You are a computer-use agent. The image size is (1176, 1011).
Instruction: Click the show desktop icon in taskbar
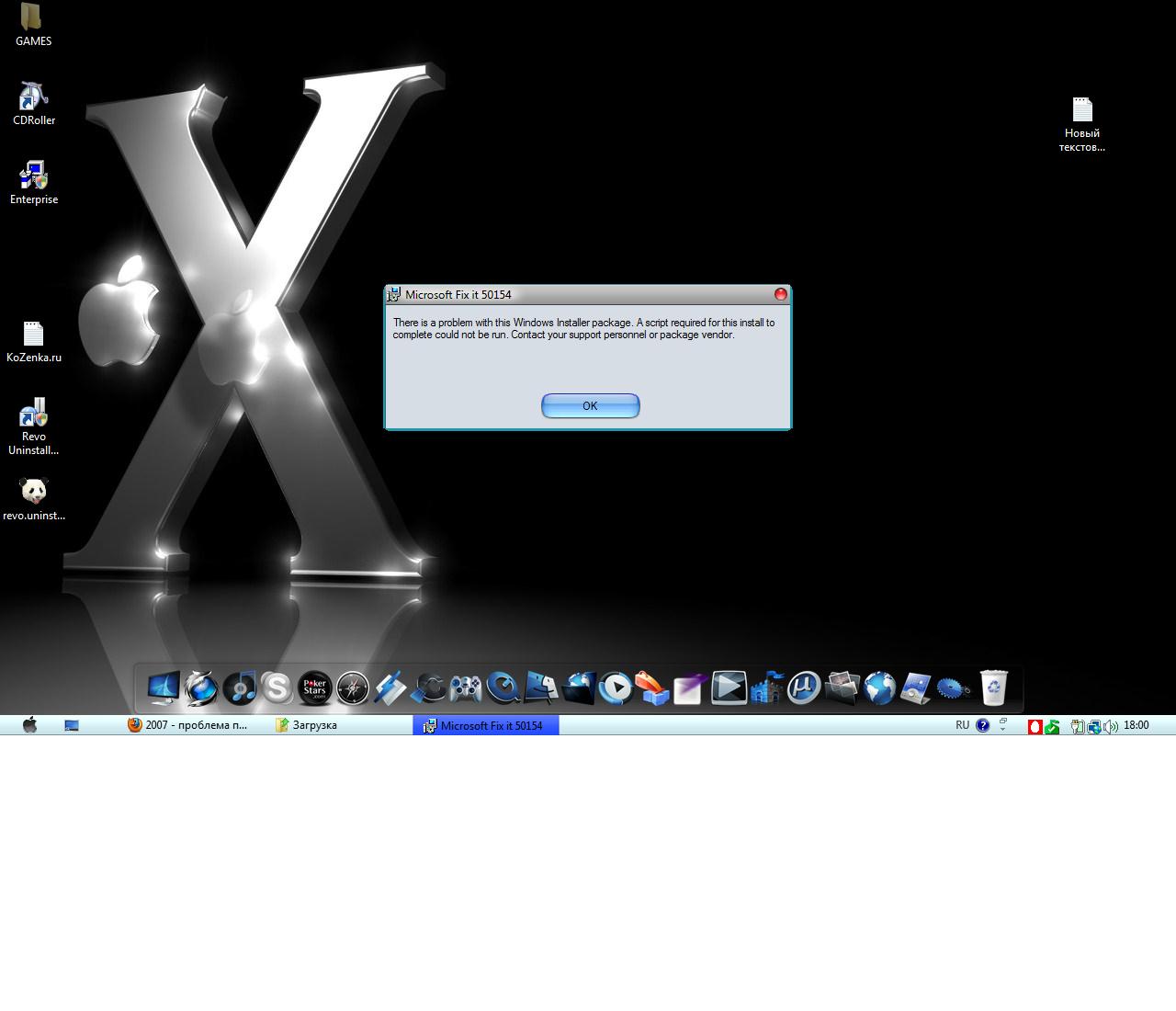point(72,725)
